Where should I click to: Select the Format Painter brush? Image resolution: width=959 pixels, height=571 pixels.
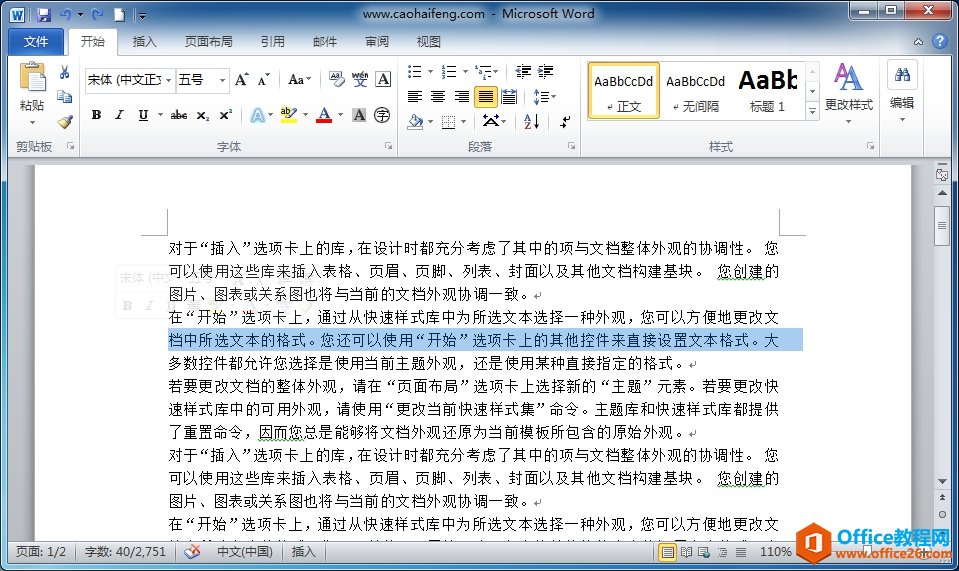point(65,122)
